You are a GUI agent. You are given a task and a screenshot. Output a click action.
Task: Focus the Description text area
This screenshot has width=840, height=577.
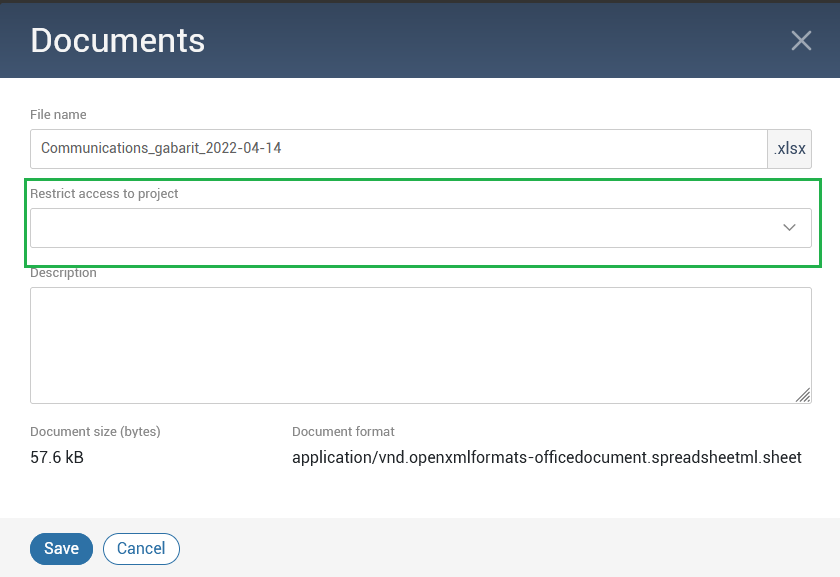pos(420,345)
